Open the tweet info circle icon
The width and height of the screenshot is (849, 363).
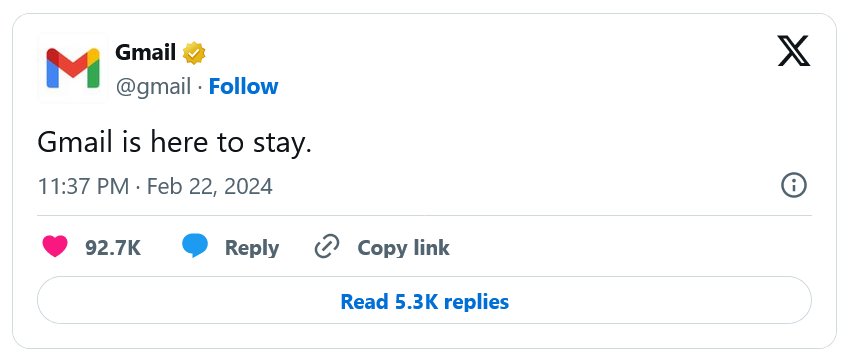point(794,186)
